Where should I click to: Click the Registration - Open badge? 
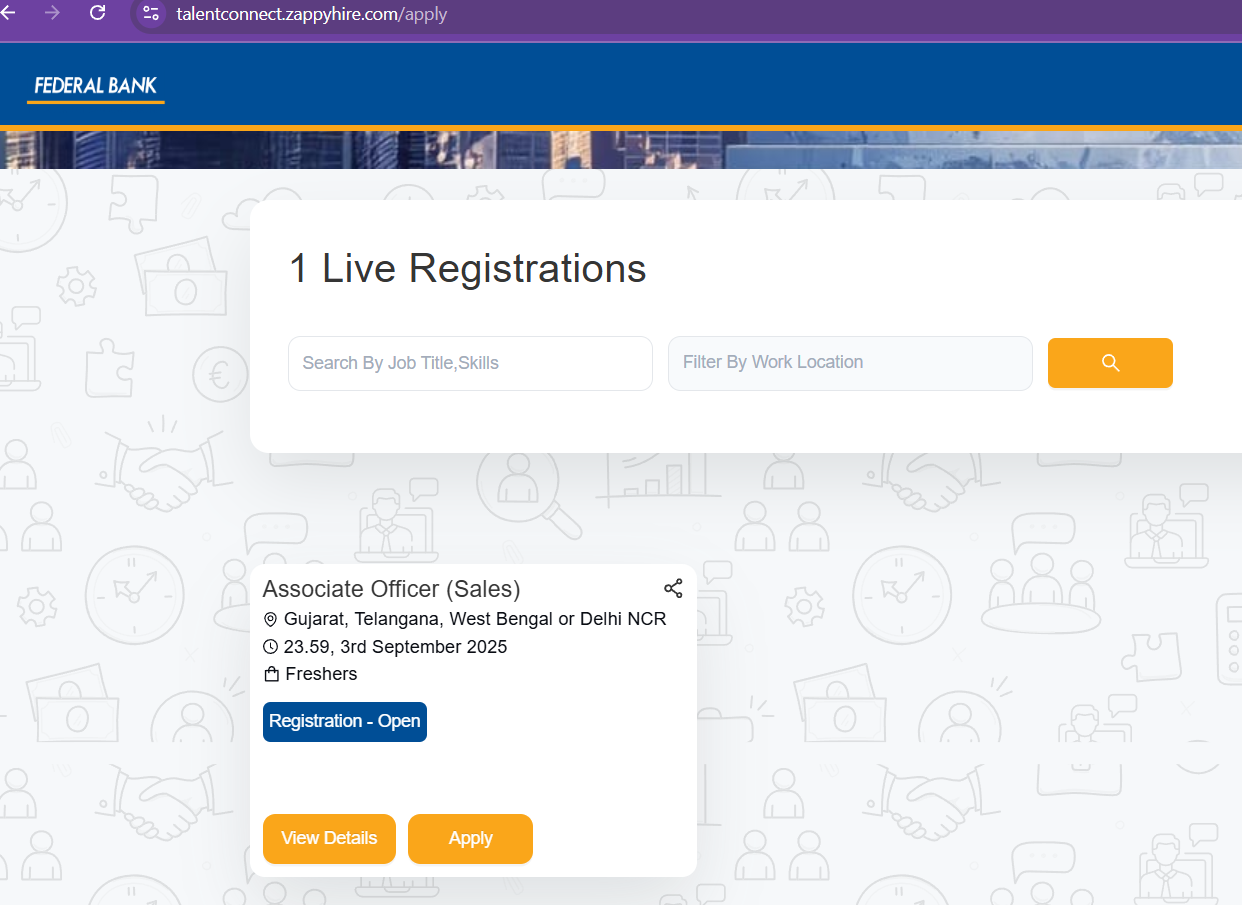click(x=345, y=722)
